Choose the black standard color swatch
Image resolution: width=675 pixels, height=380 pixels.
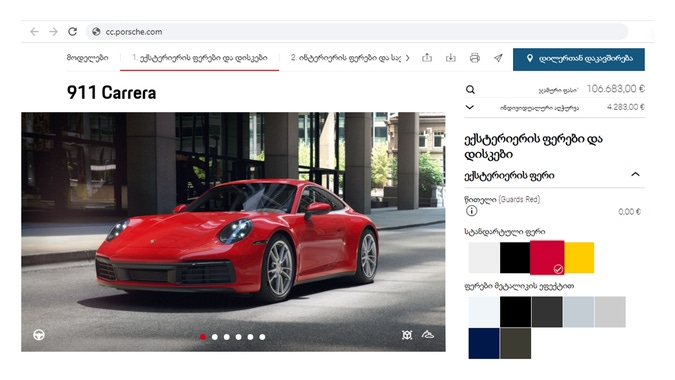pyautogui.click(x=515, y=257)
